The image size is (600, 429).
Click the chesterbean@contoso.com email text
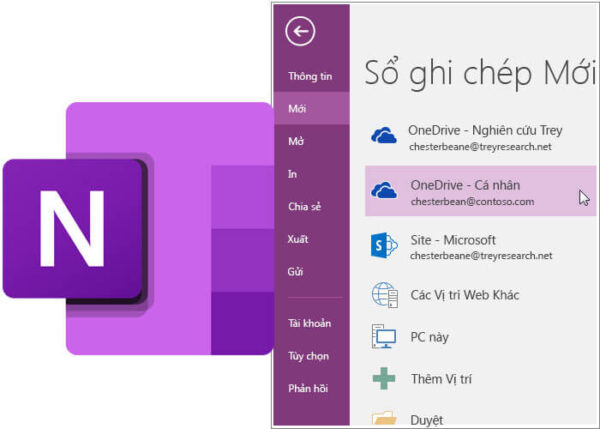click(473, 202)
